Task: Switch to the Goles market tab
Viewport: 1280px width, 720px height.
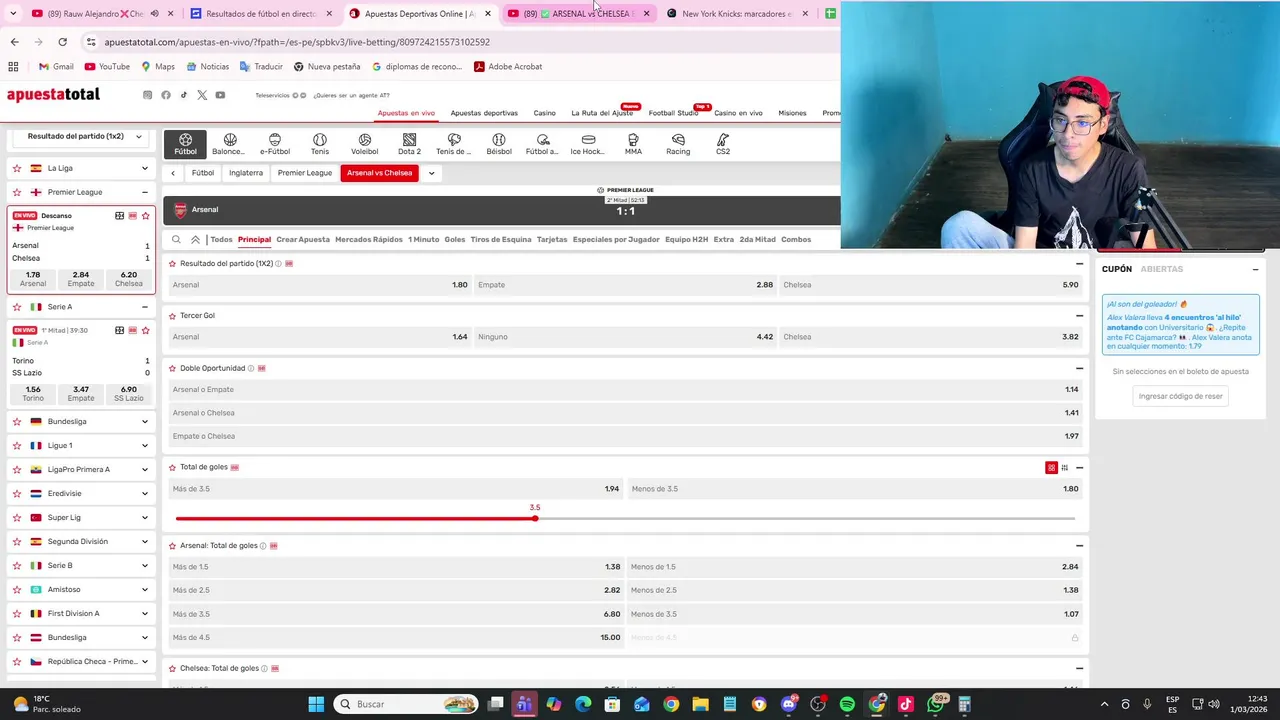Action: pos(455,240)
